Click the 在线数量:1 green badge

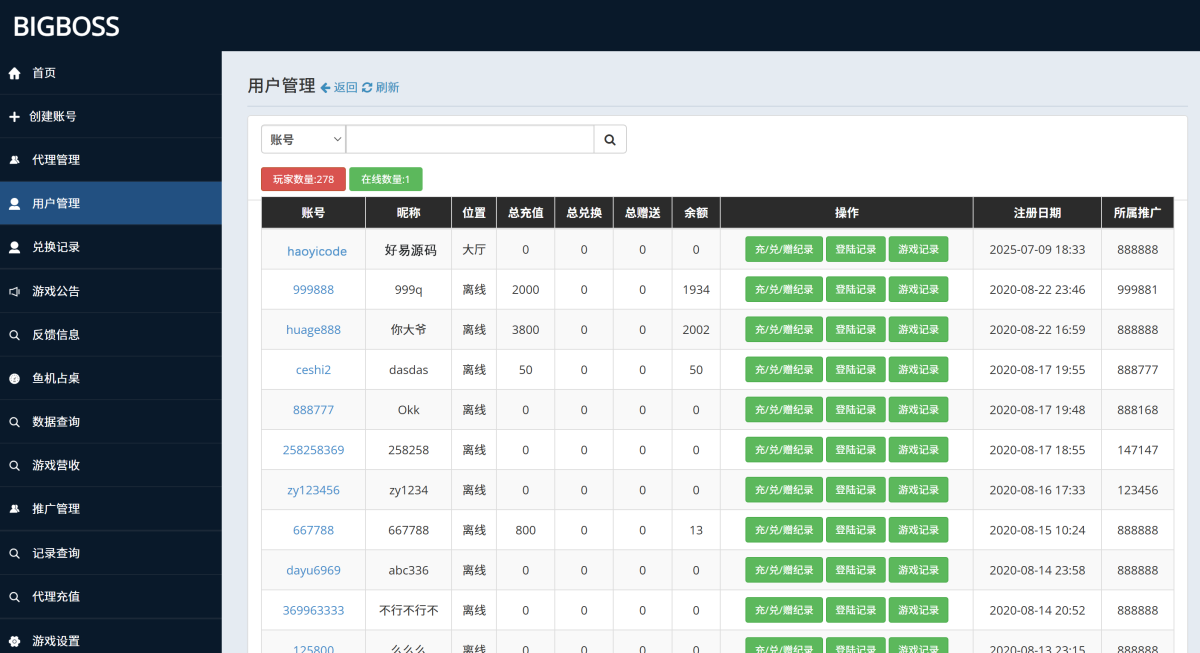pyautogui.click(x=386, y=179)
